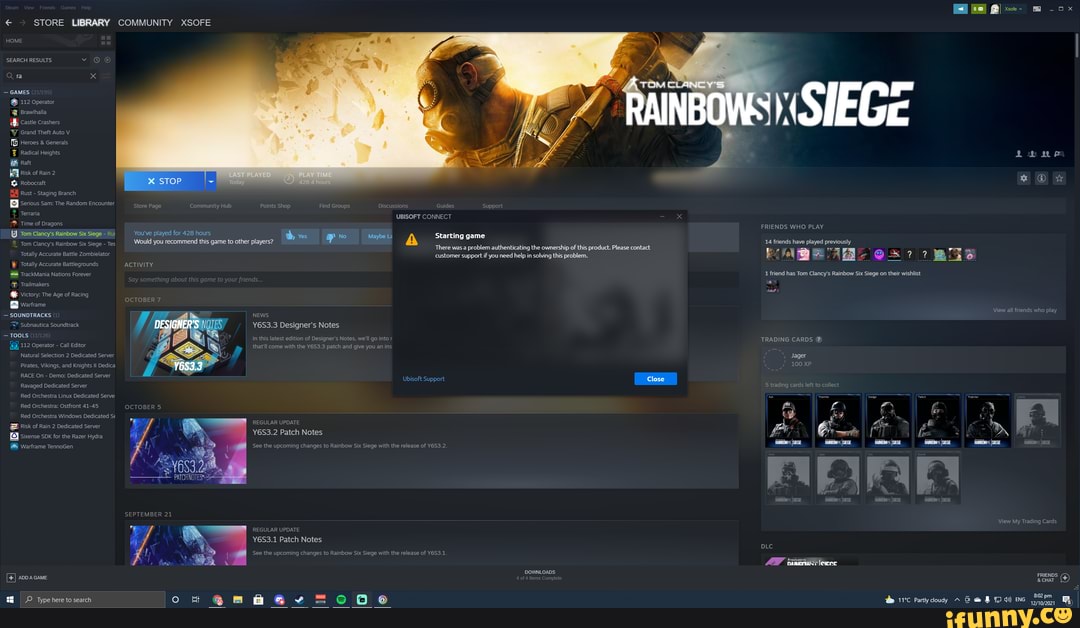Open green inbox notifications icon
The height and width of the screenshot is (628, 1080).
tap(978, 9)
